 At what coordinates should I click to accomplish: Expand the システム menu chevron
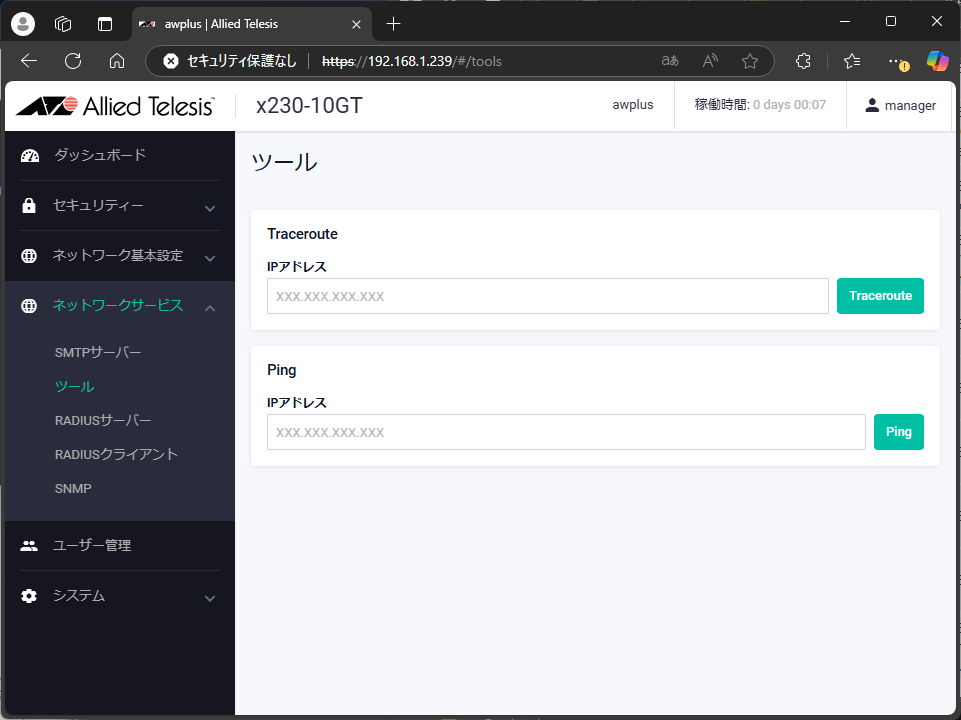pyautogui.click(x=210, y=598)
